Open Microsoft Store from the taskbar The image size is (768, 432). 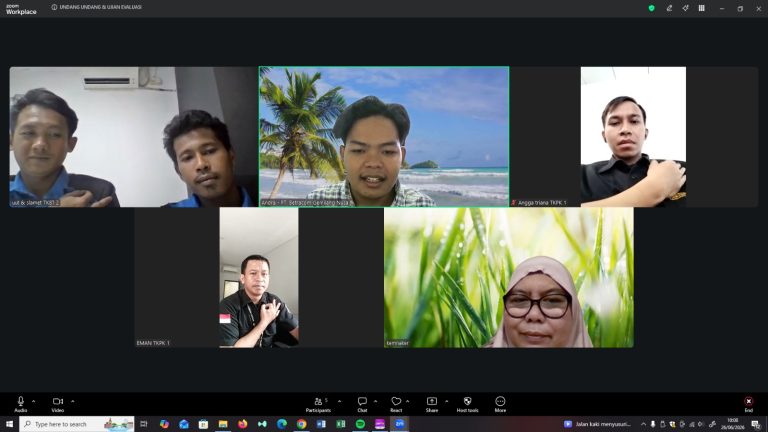tap(203, 424)
